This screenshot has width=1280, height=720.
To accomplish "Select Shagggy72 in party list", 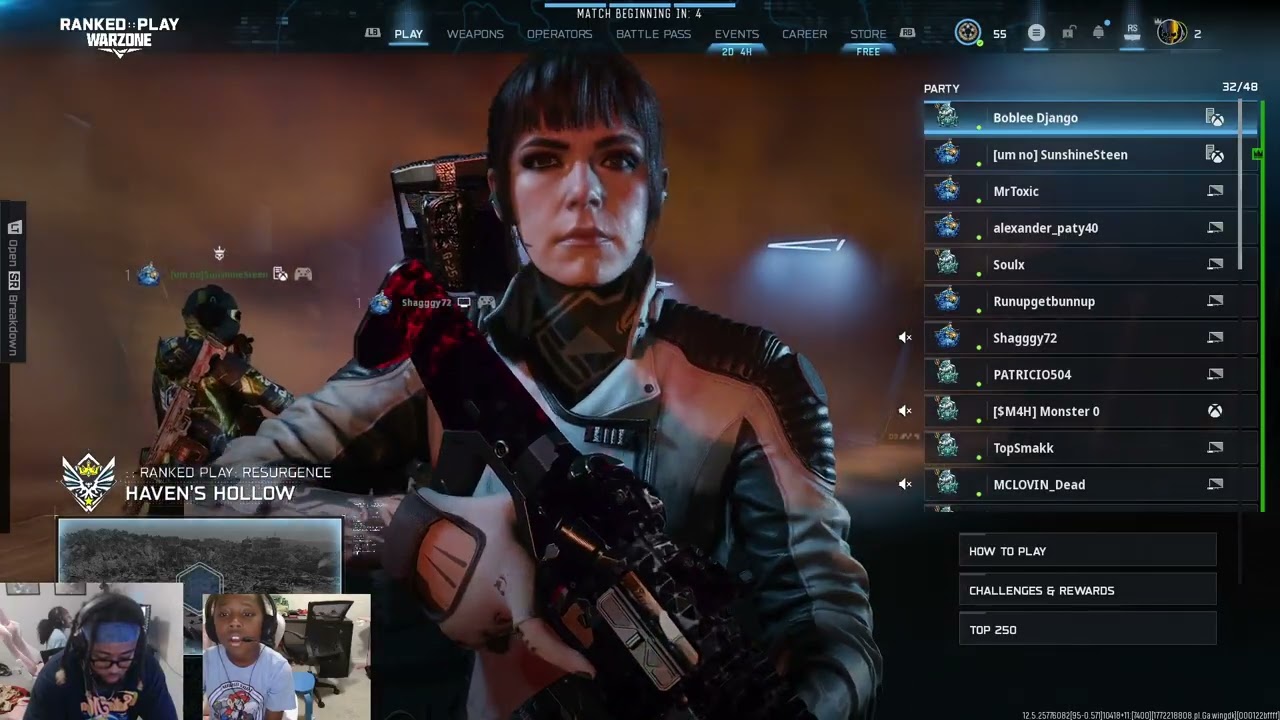I will coord(1089,338).
